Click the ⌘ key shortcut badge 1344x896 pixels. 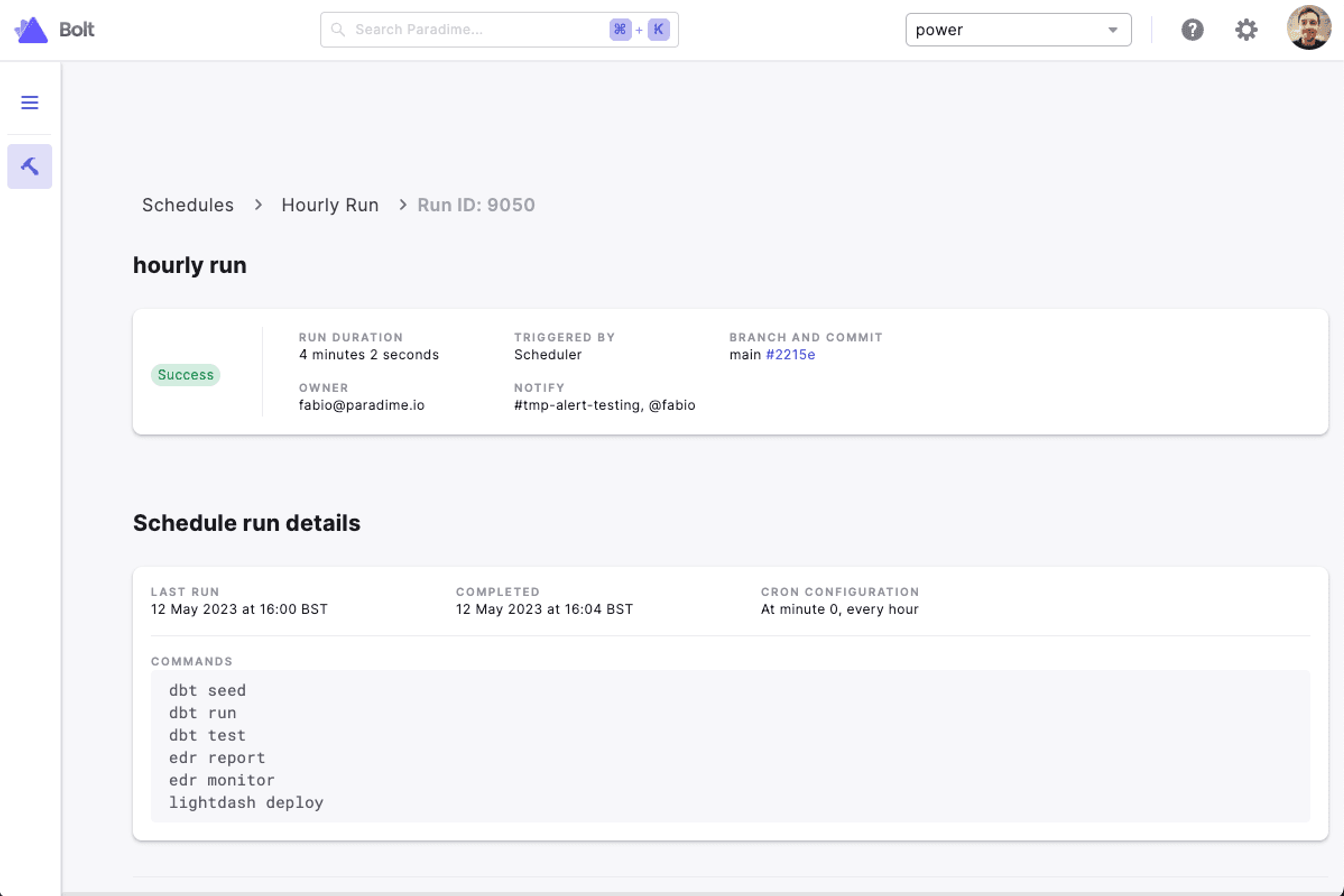[x=620, y=30]
